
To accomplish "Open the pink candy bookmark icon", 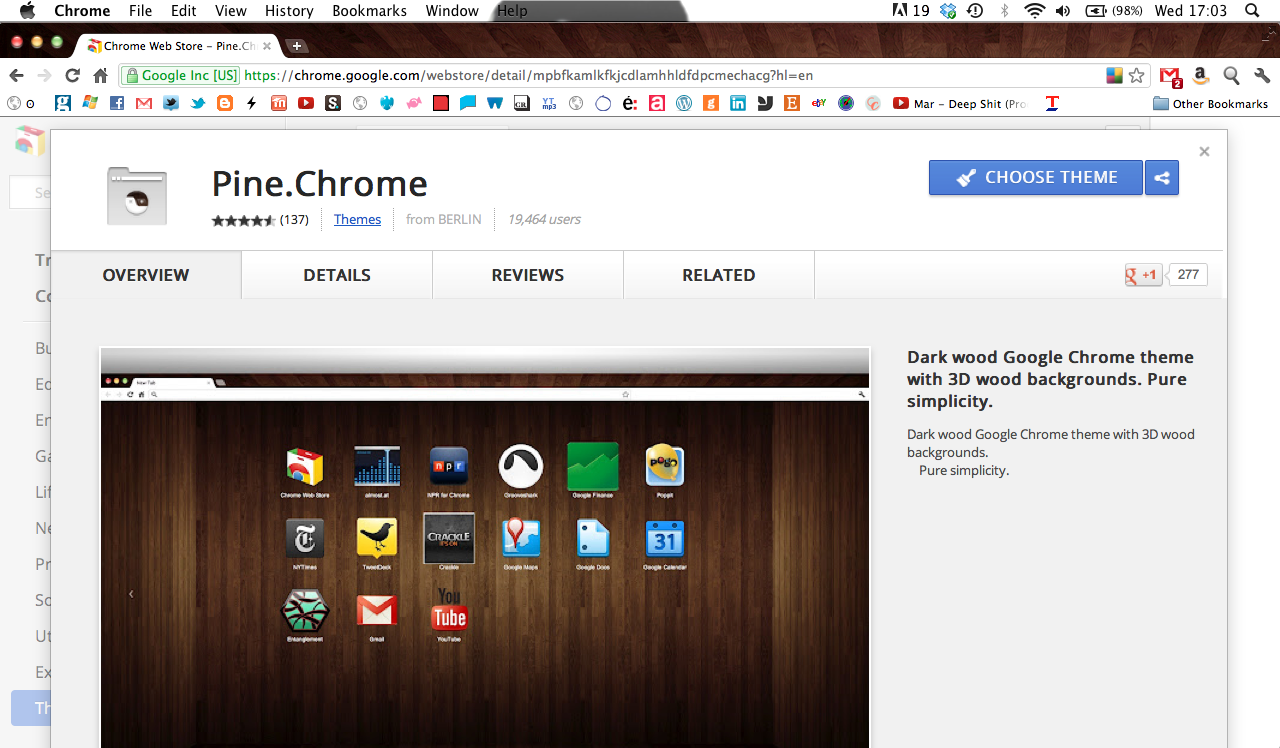I will (x=414, y=103).
